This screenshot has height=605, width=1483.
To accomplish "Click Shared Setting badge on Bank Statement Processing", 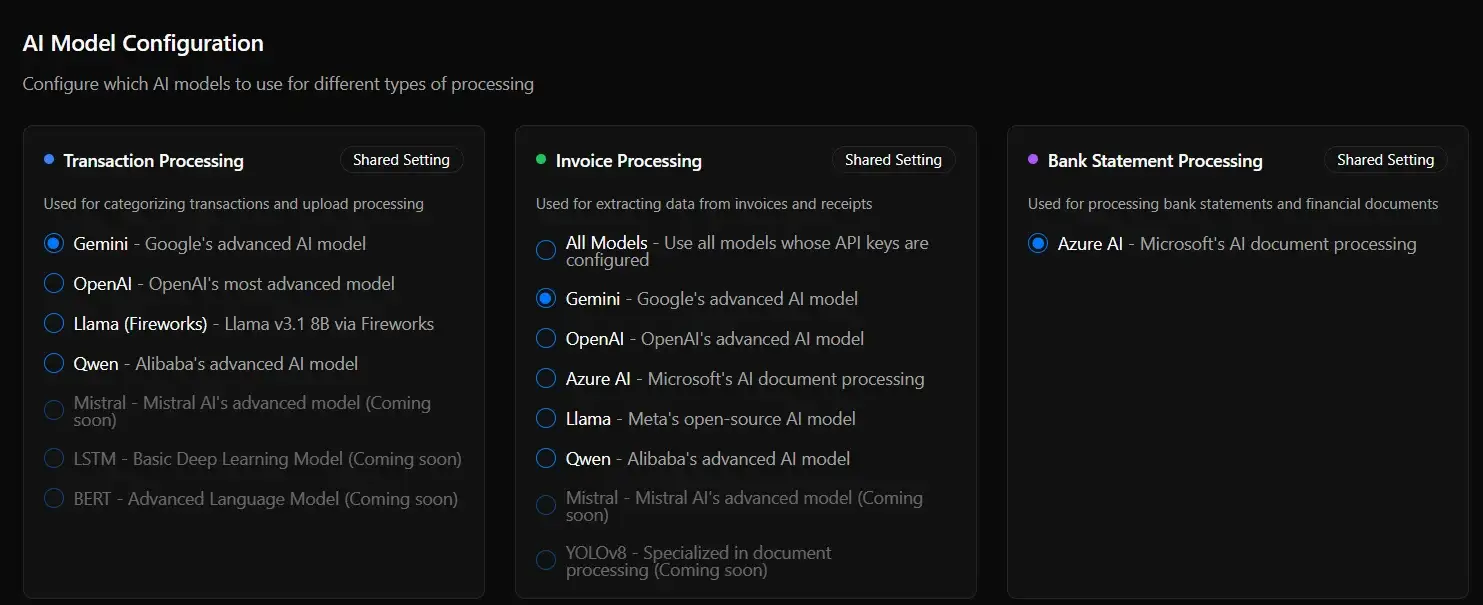I will [1385, 160].
